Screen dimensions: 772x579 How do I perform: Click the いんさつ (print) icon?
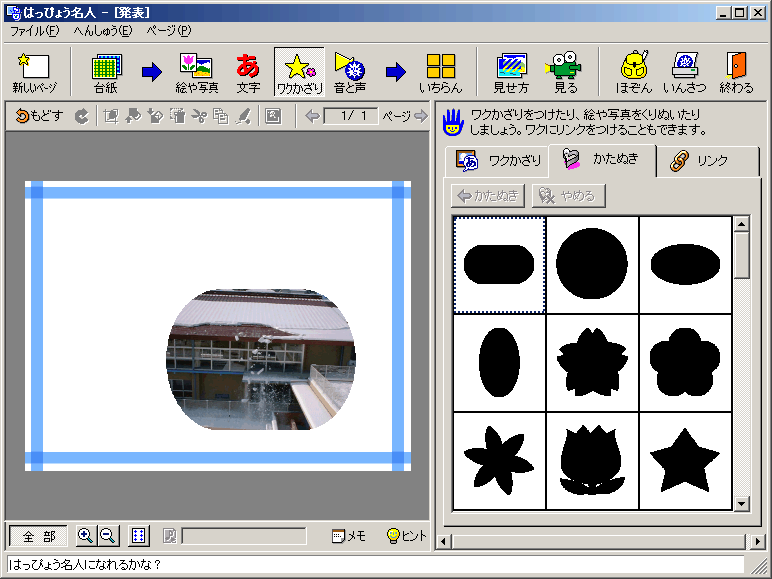(x=684, y=73)
